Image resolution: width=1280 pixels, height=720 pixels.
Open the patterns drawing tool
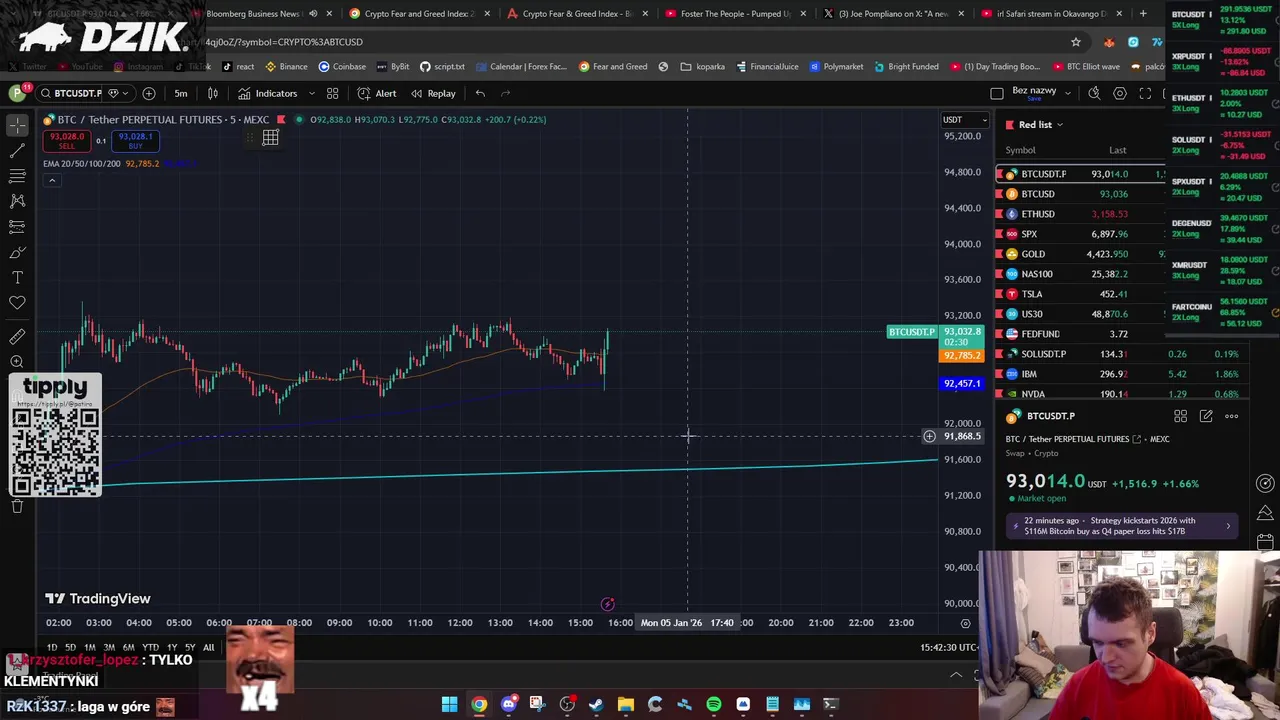pos(17,201)
